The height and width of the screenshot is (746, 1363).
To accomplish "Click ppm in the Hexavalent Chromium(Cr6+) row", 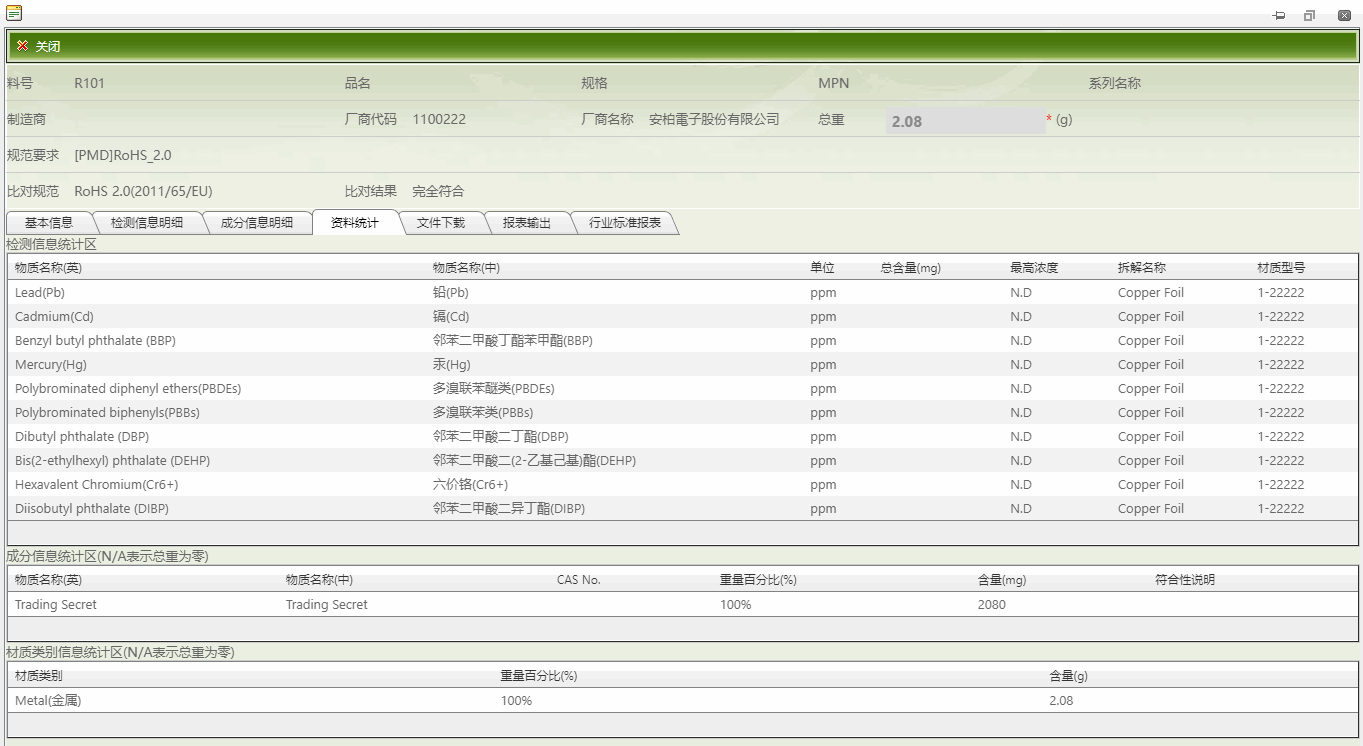I will pos(823,484).
